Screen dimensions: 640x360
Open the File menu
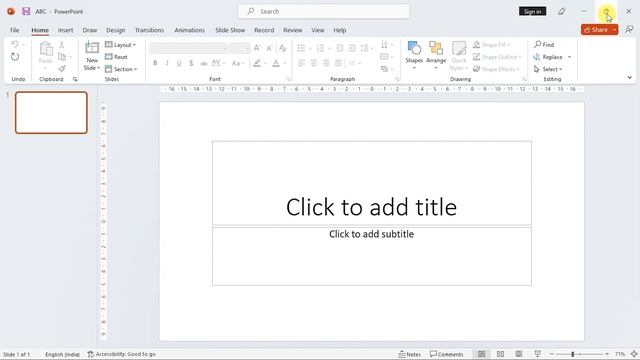coord(15,30)
